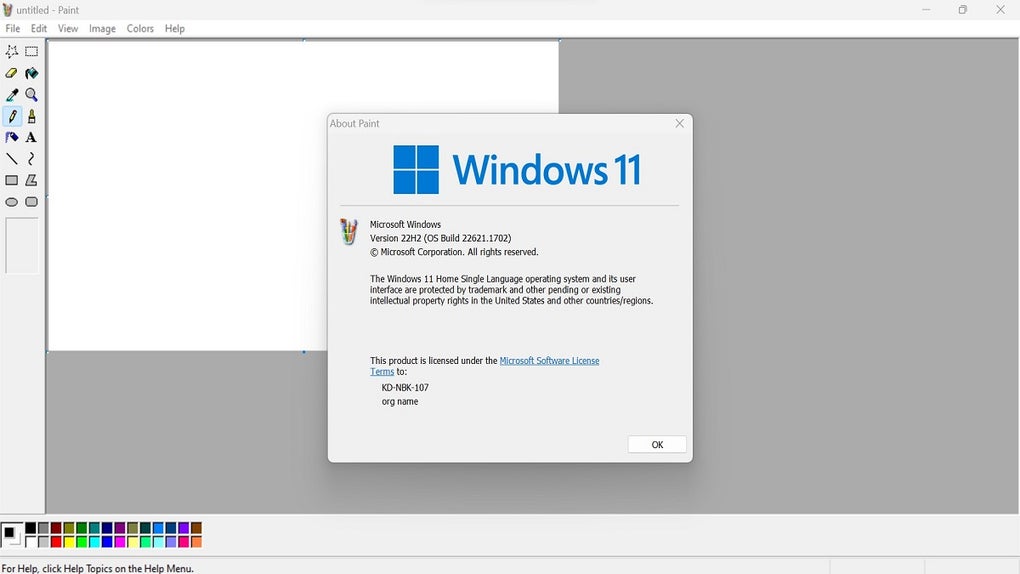Minimize the Paint window
The height and width of the screenshot is (574, 1020).
(x=926, y=10)
